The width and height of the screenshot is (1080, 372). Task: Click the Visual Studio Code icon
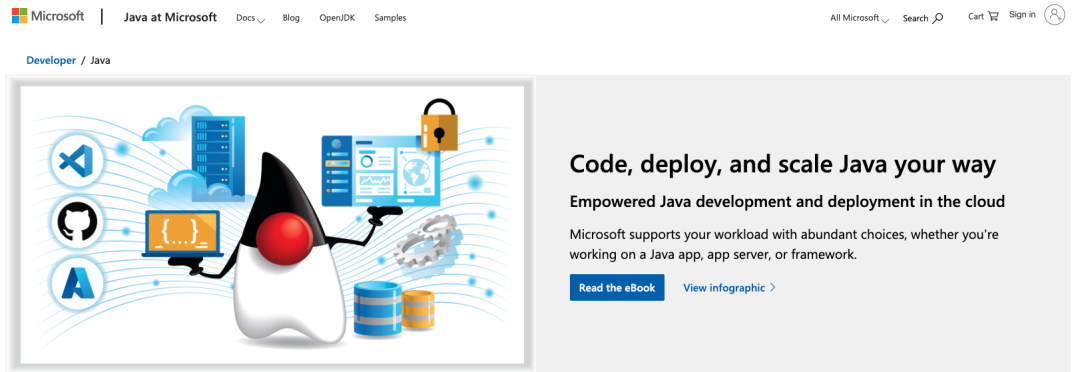pos(77,161)
